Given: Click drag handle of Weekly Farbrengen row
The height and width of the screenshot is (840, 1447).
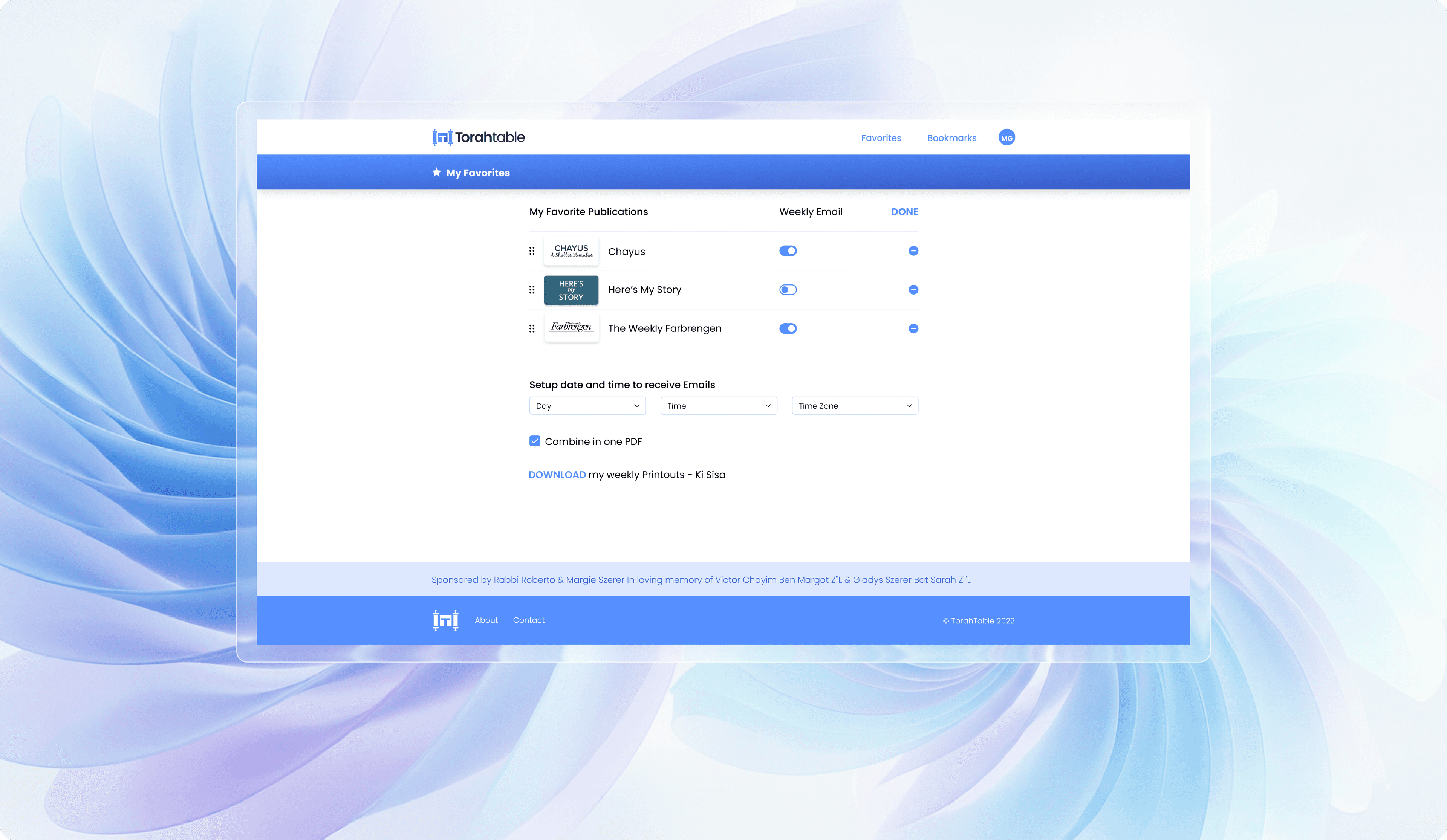Looking at the screenshot, I should 532,328.
